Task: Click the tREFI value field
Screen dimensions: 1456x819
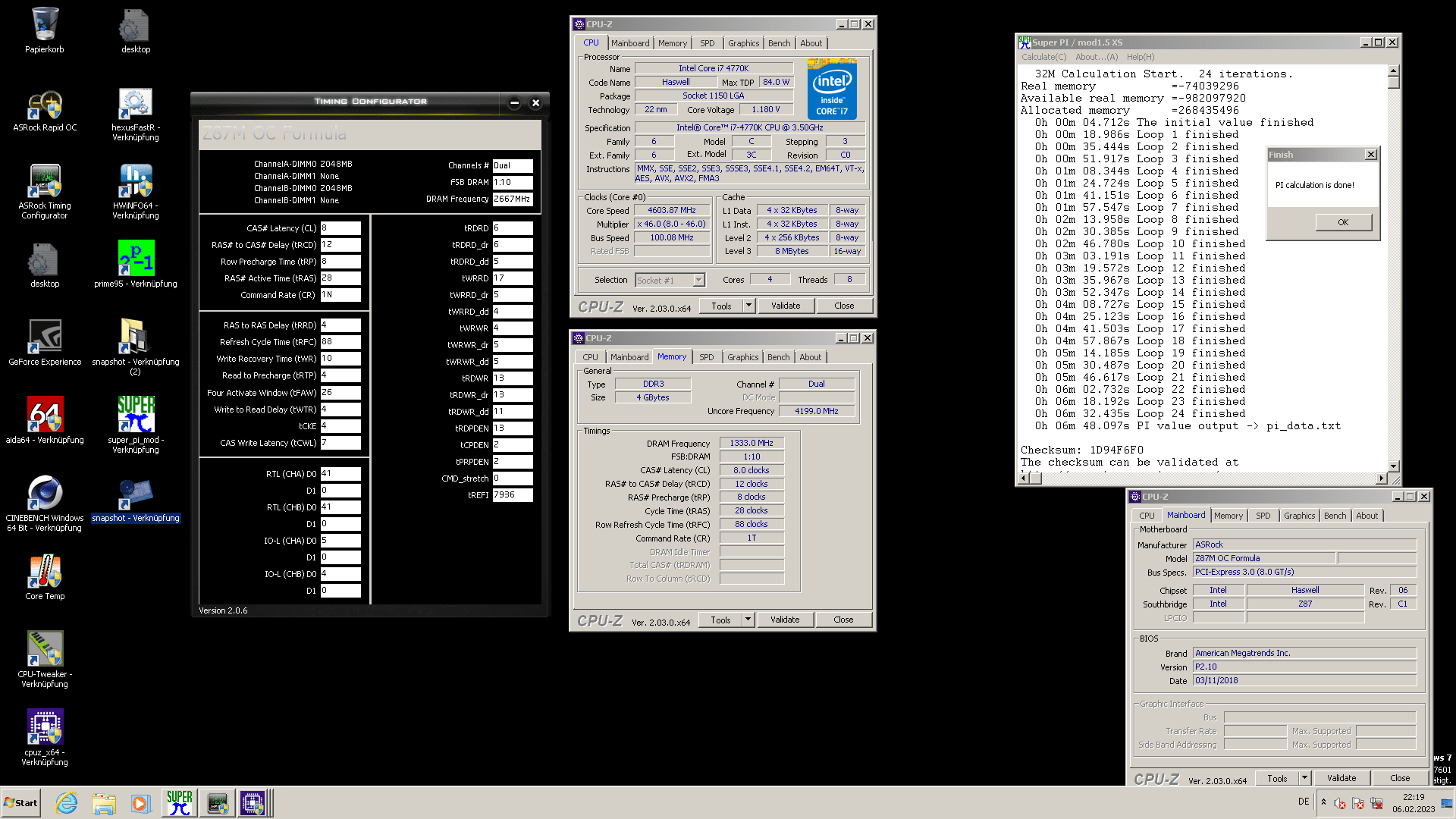Action: 513,495
